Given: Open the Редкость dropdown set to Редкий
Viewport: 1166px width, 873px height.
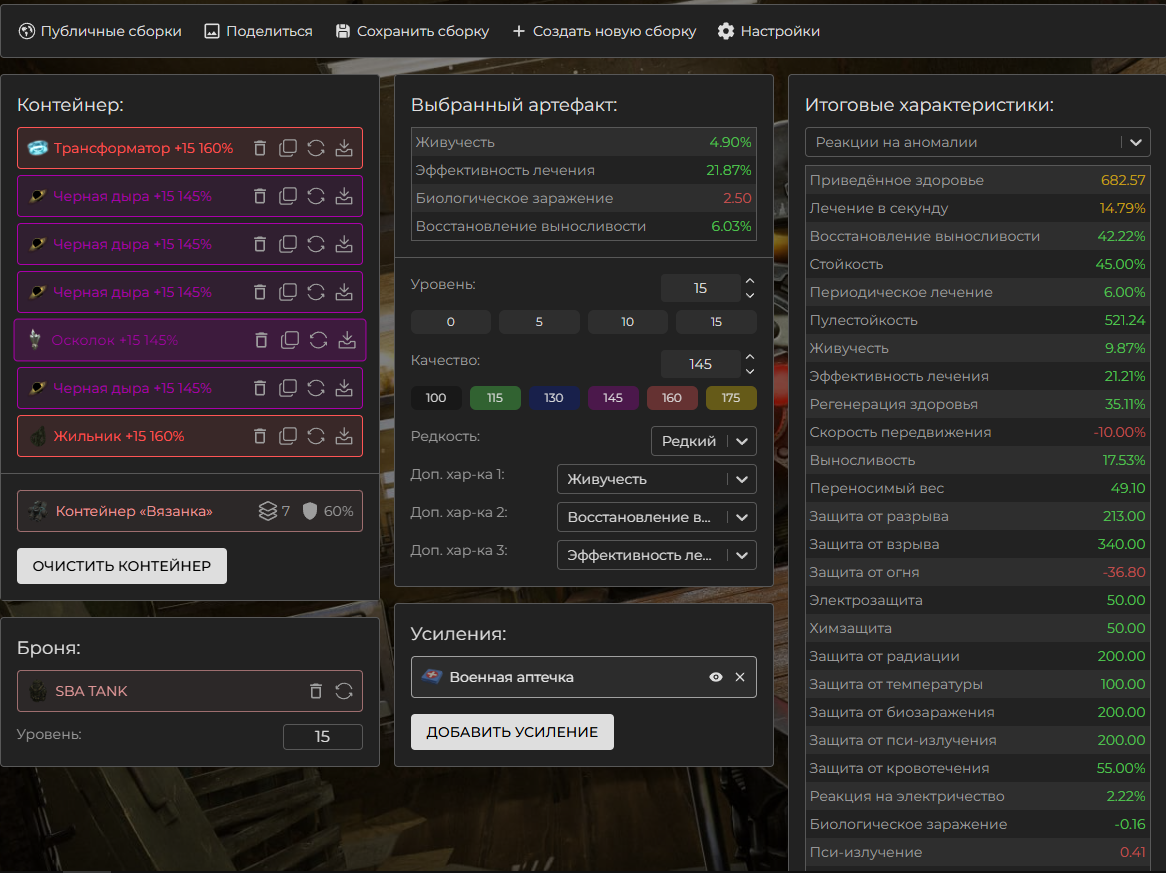Looking at the screenshot, I should pyautogui.click(x=703, y=441).
